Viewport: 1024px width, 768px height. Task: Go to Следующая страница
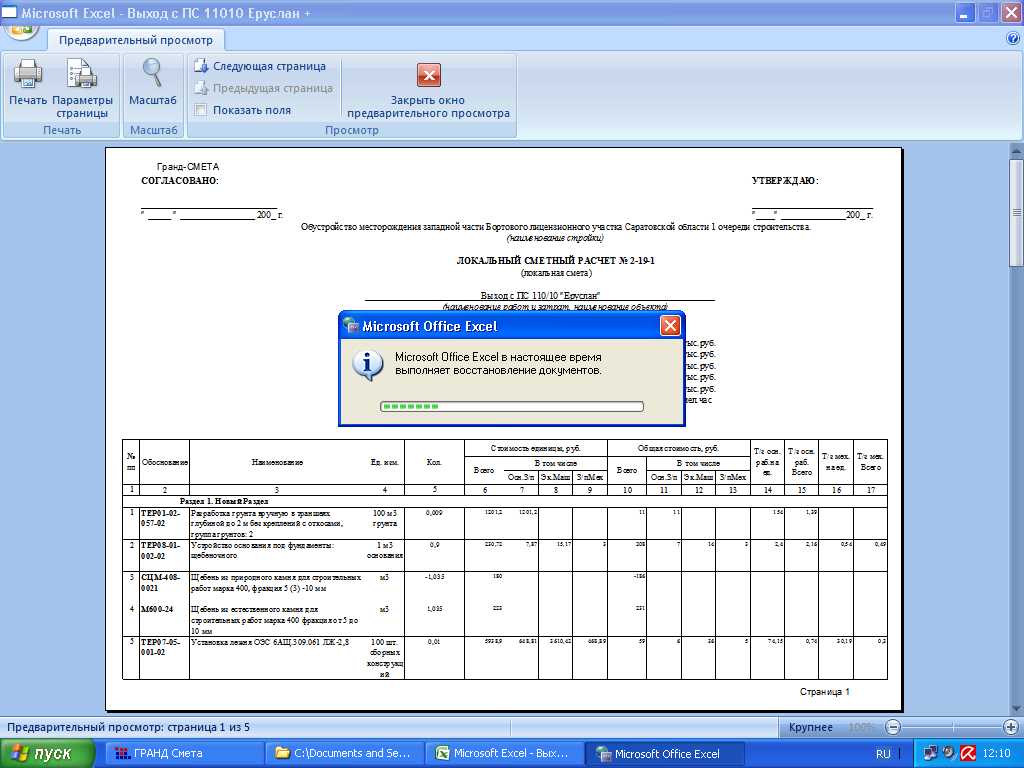[261, 66]
